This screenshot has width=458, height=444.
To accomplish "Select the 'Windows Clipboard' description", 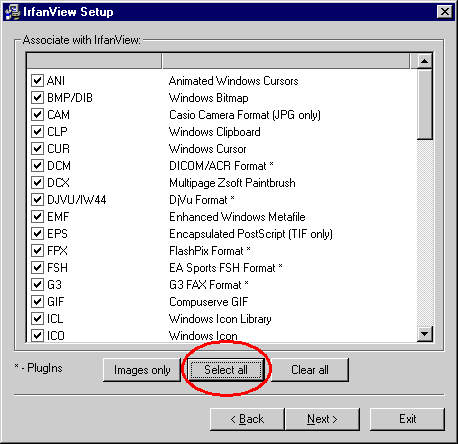I will point(215,132).
